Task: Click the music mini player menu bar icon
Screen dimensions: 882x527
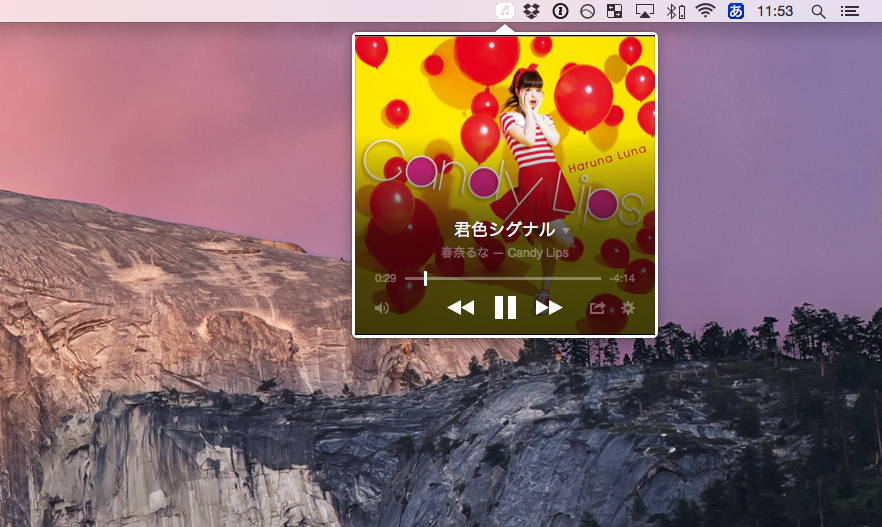Action: 505,11
